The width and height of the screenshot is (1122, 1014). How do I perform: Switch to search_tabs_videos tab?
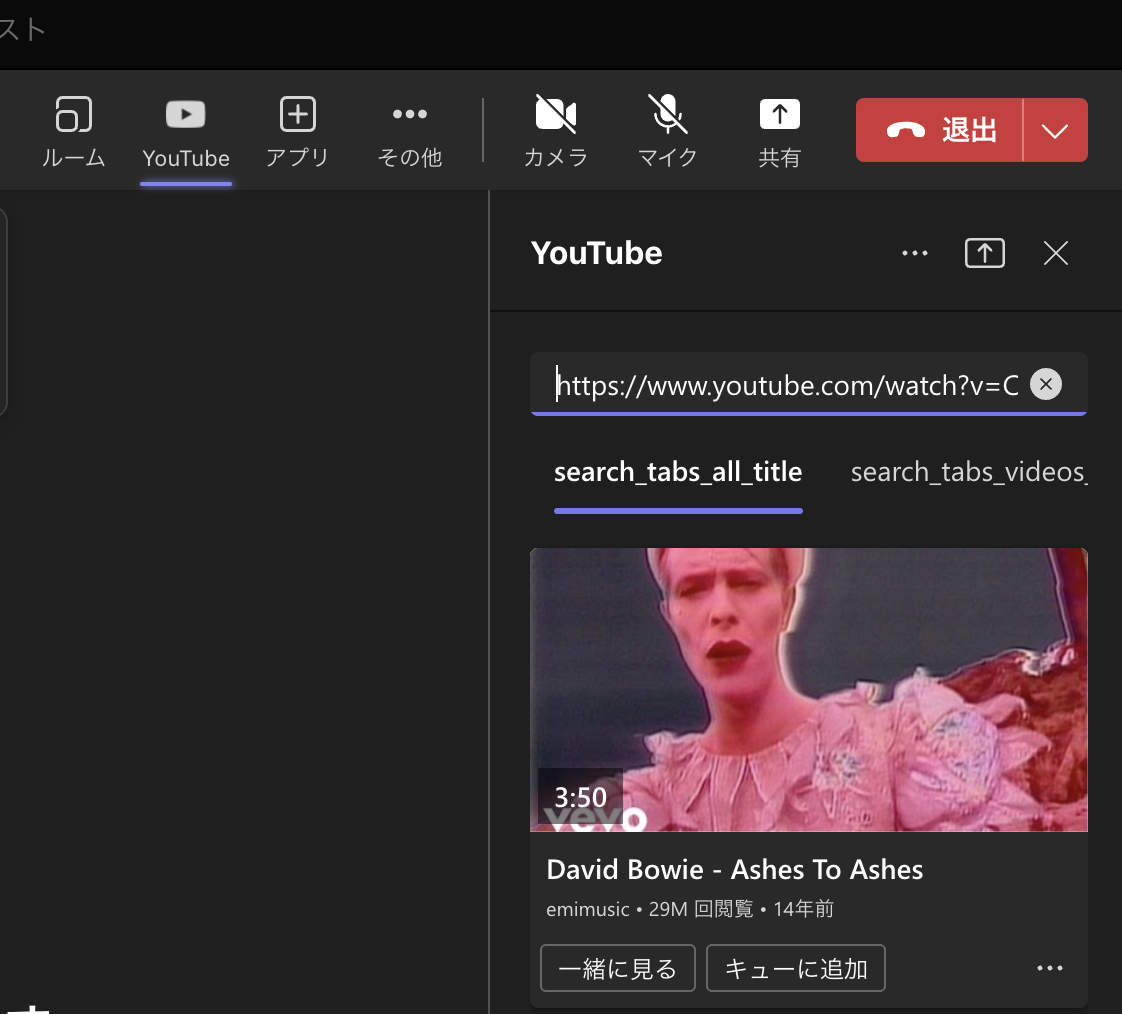click(x=969, y=472)
